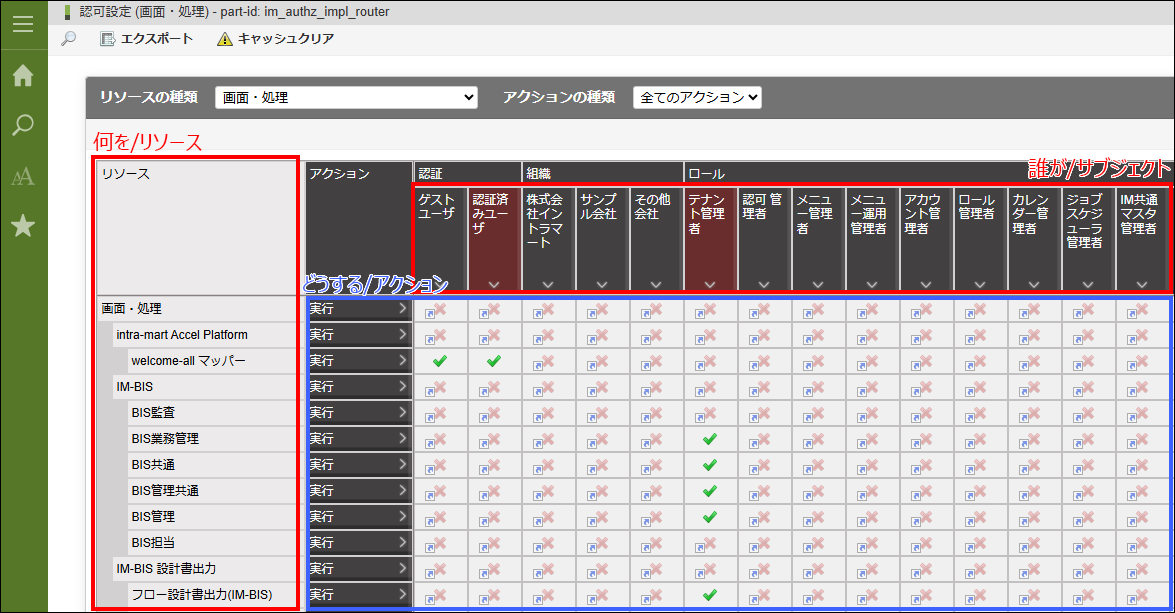Click 実行 action button for BIS担当

click(359, 543)
